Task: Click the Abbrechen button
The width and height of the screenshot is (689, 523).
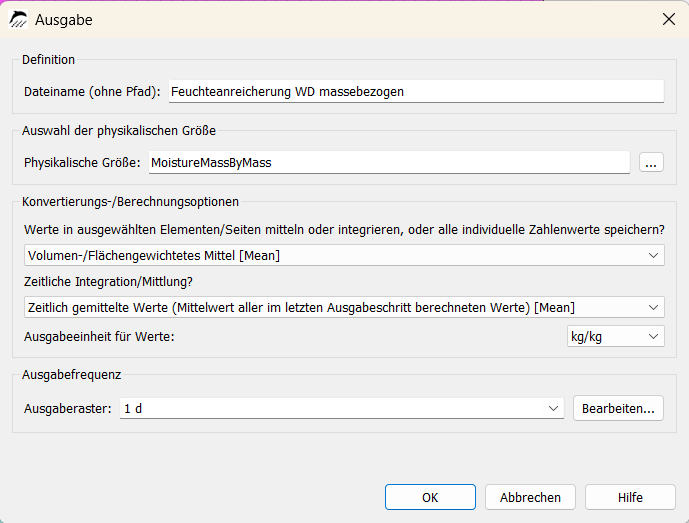Action: 530,497
